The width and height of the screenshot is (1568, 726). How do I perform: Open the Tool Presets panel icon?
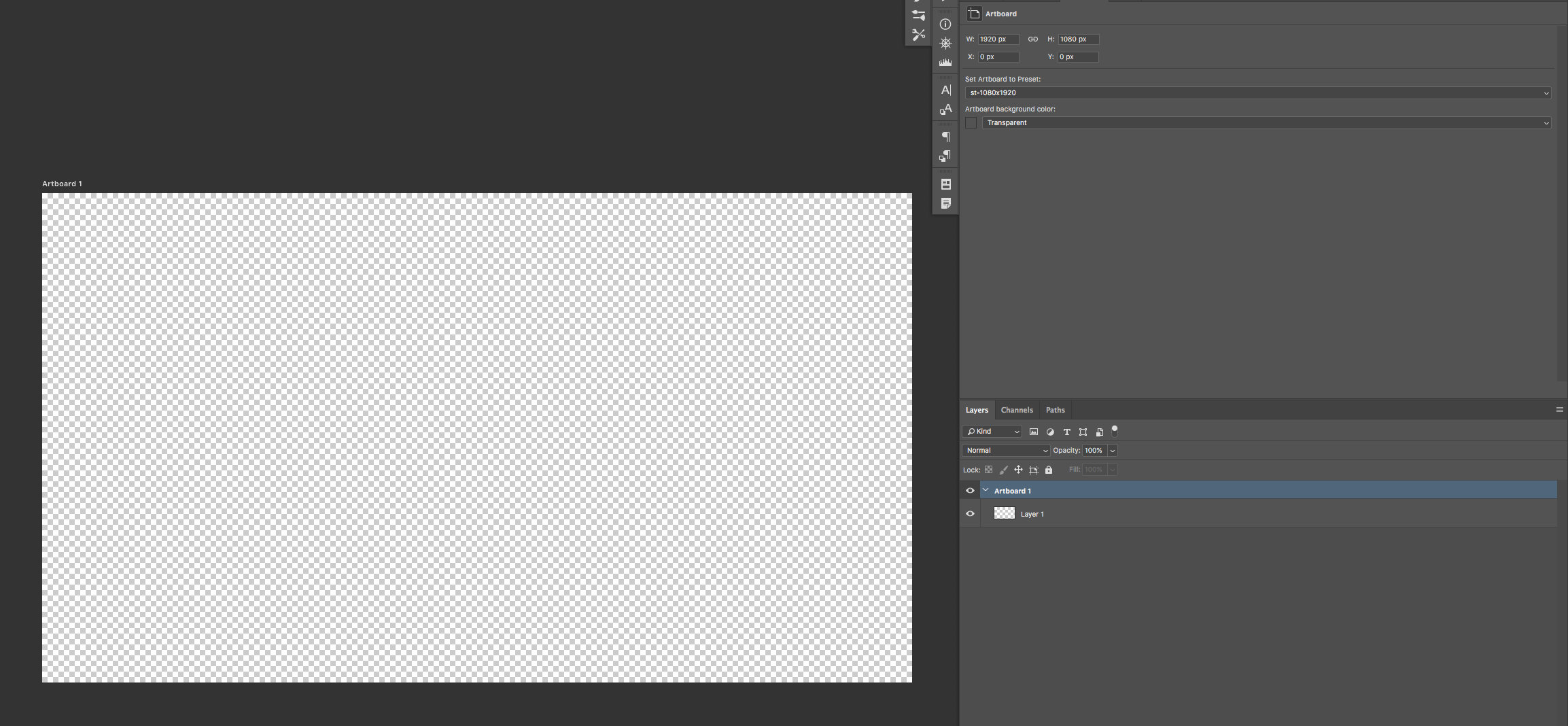(x=918, y=35)
